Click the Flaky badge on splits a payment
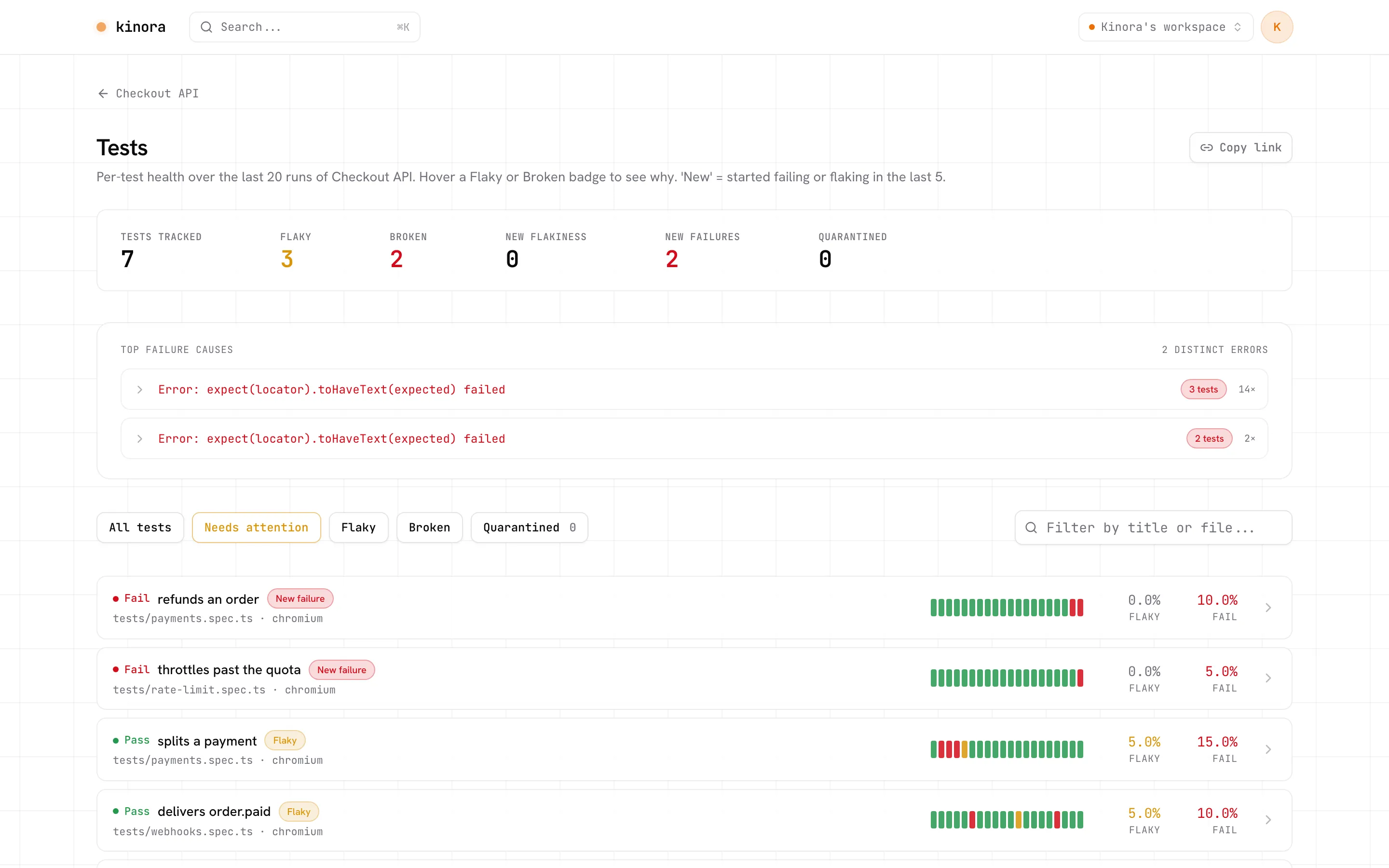Image resolution: width=1389 pixels, height=868 pixels. [x=285, y=741]
